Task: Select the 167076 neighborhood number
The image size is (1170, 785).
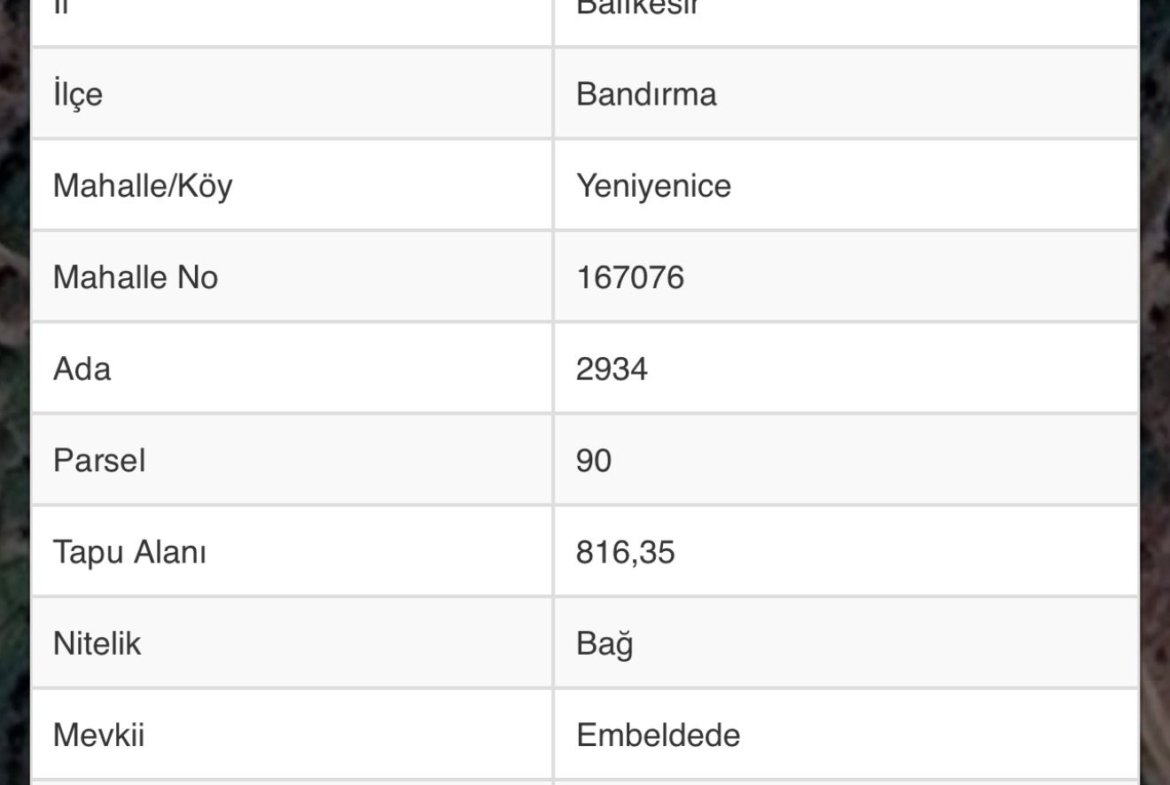Action: pyautogui.click(x=630, y=277)
